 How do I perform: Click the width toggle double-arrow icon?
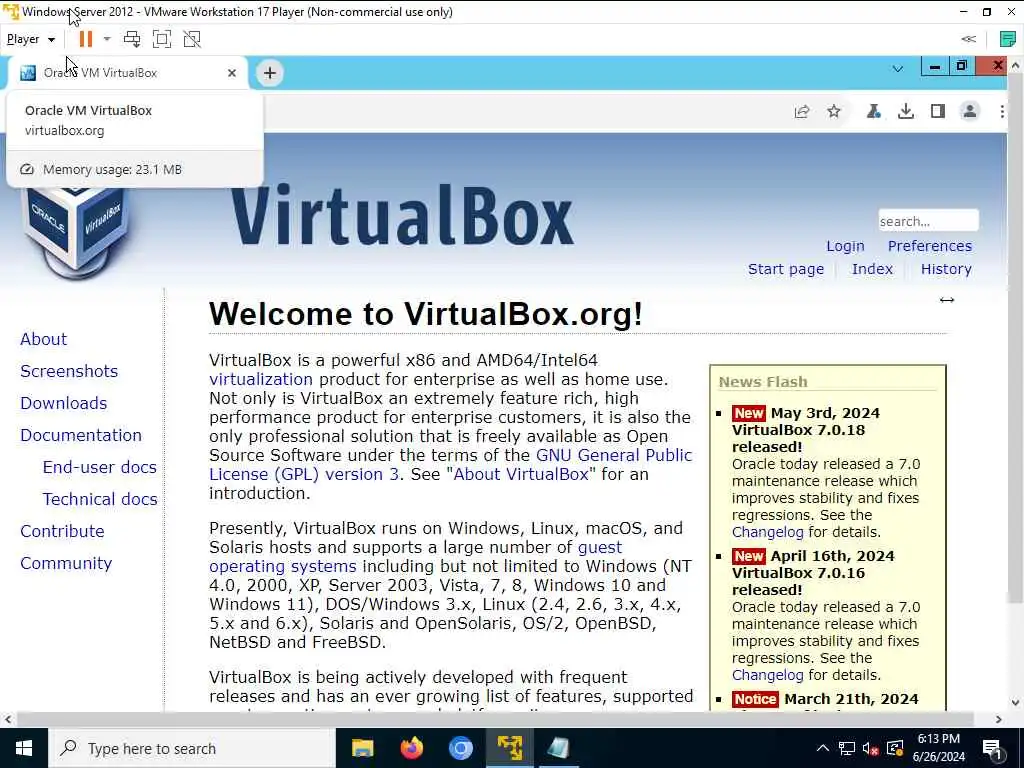click(x=947, y=300)
